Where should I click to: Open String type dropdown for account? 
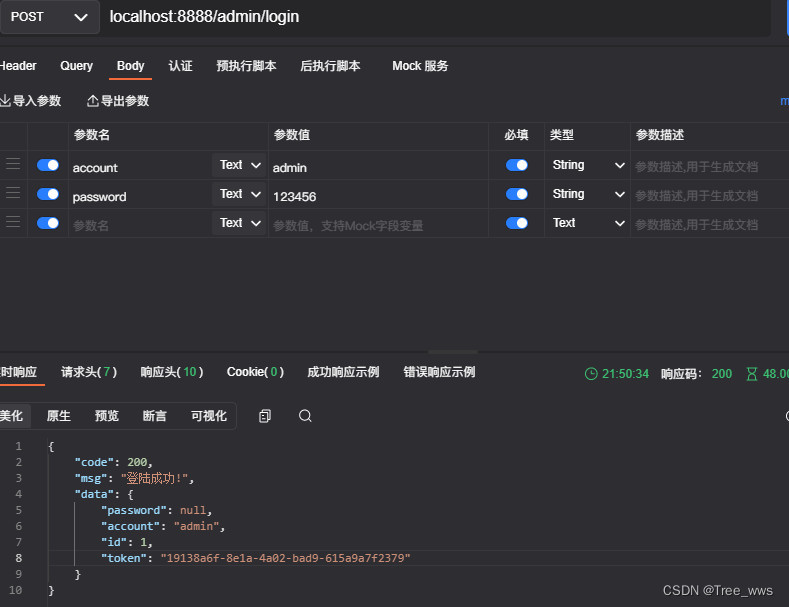click(588, 165)
